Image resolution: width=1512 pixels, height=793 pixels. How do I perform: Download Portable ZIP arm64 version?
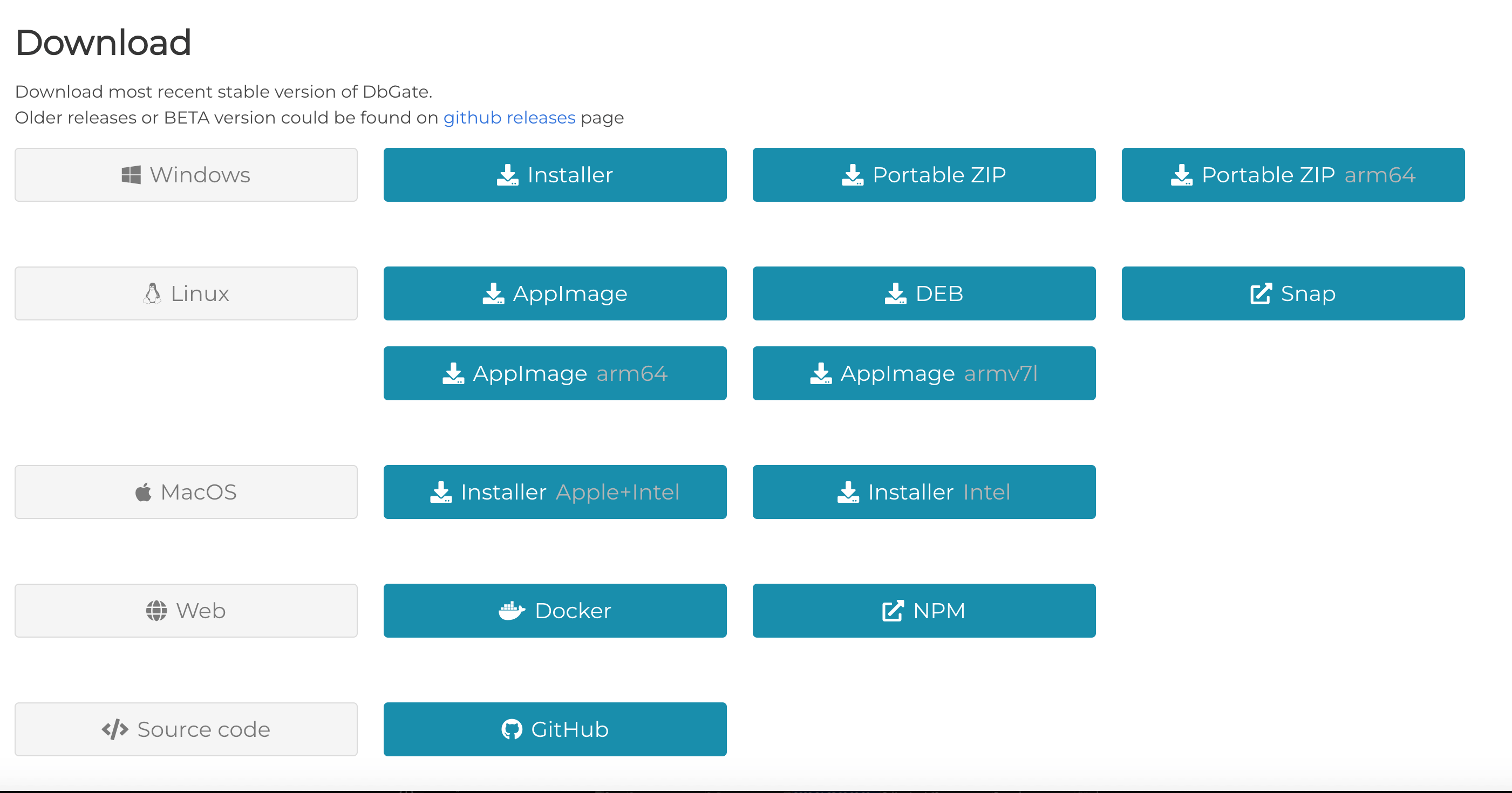pyautogui.click(x=1293, y=175)
